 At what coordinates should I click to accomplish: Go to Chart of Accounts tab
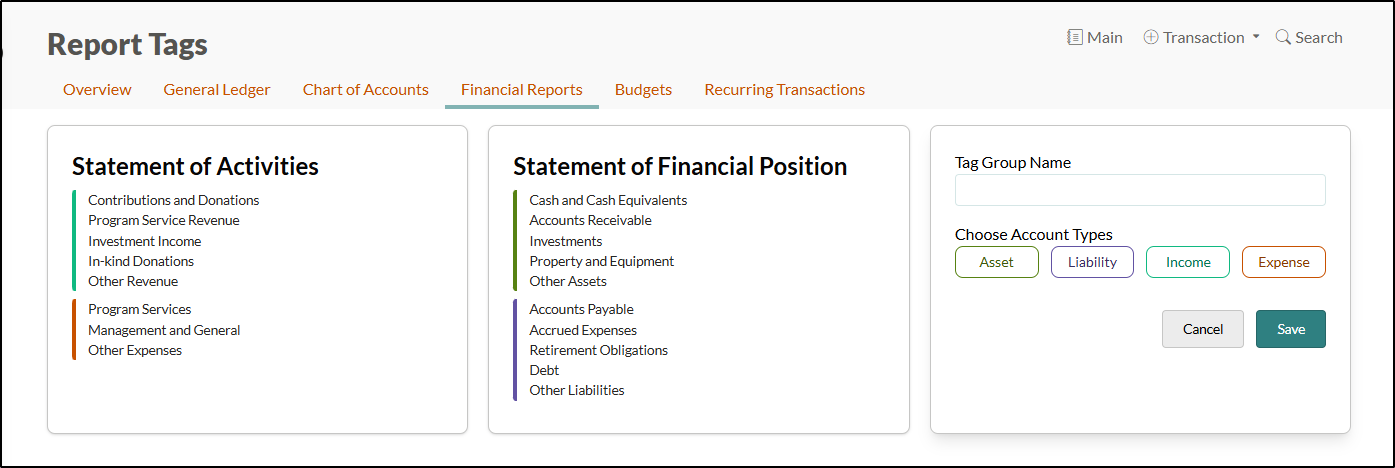click(366, 90)
